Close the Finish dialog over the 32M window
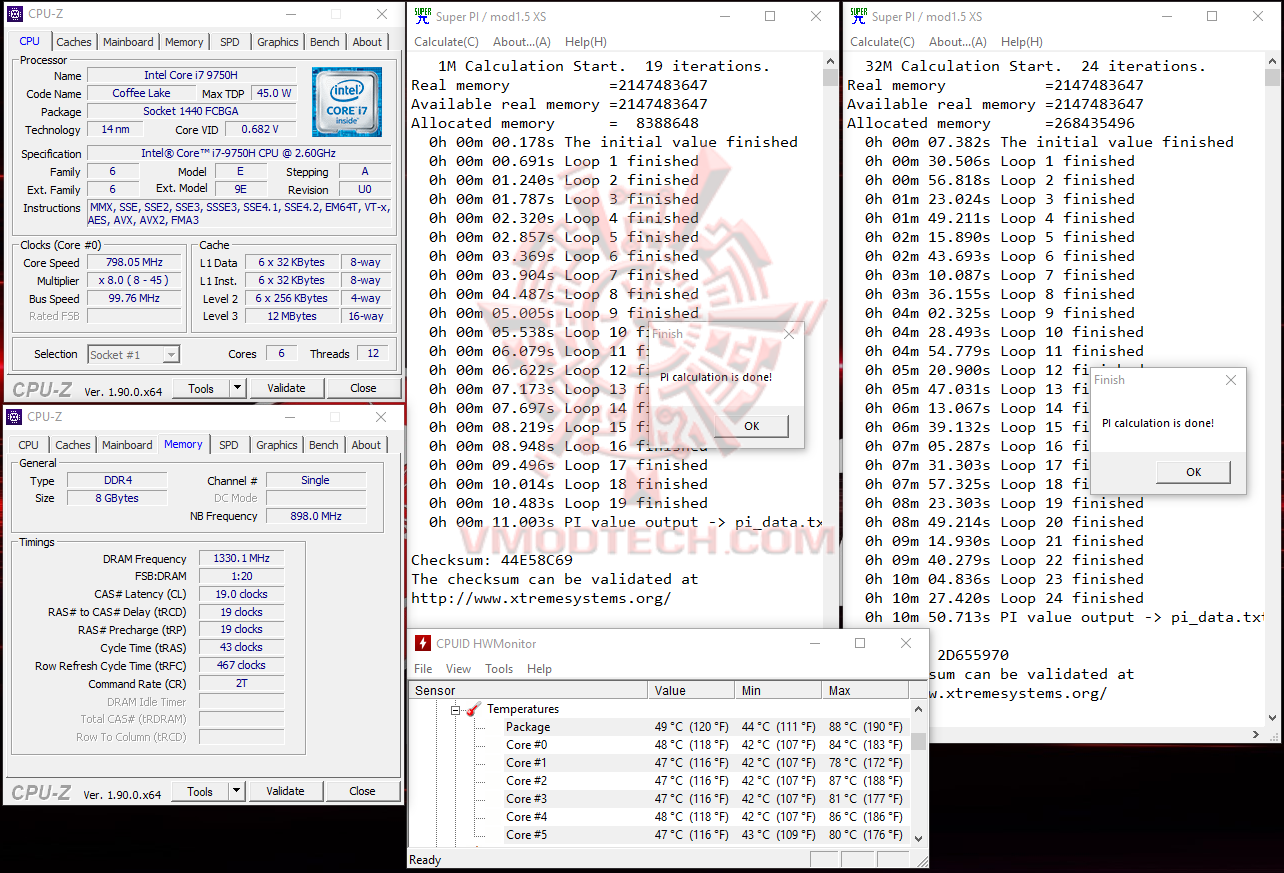The image size is (1284, 873). [1231, 380]
